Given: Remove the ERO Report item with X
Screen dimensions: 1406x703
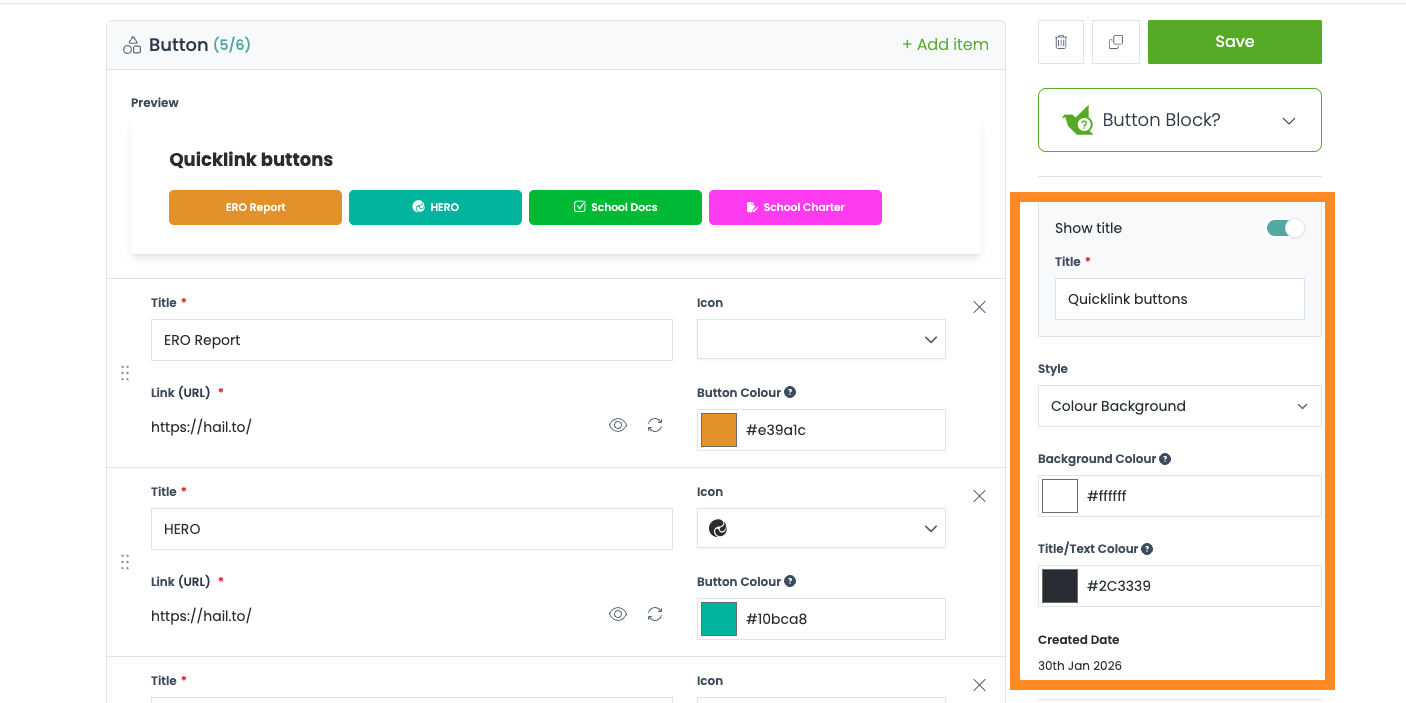Looking at the screenshot, I should coord(980,307).
